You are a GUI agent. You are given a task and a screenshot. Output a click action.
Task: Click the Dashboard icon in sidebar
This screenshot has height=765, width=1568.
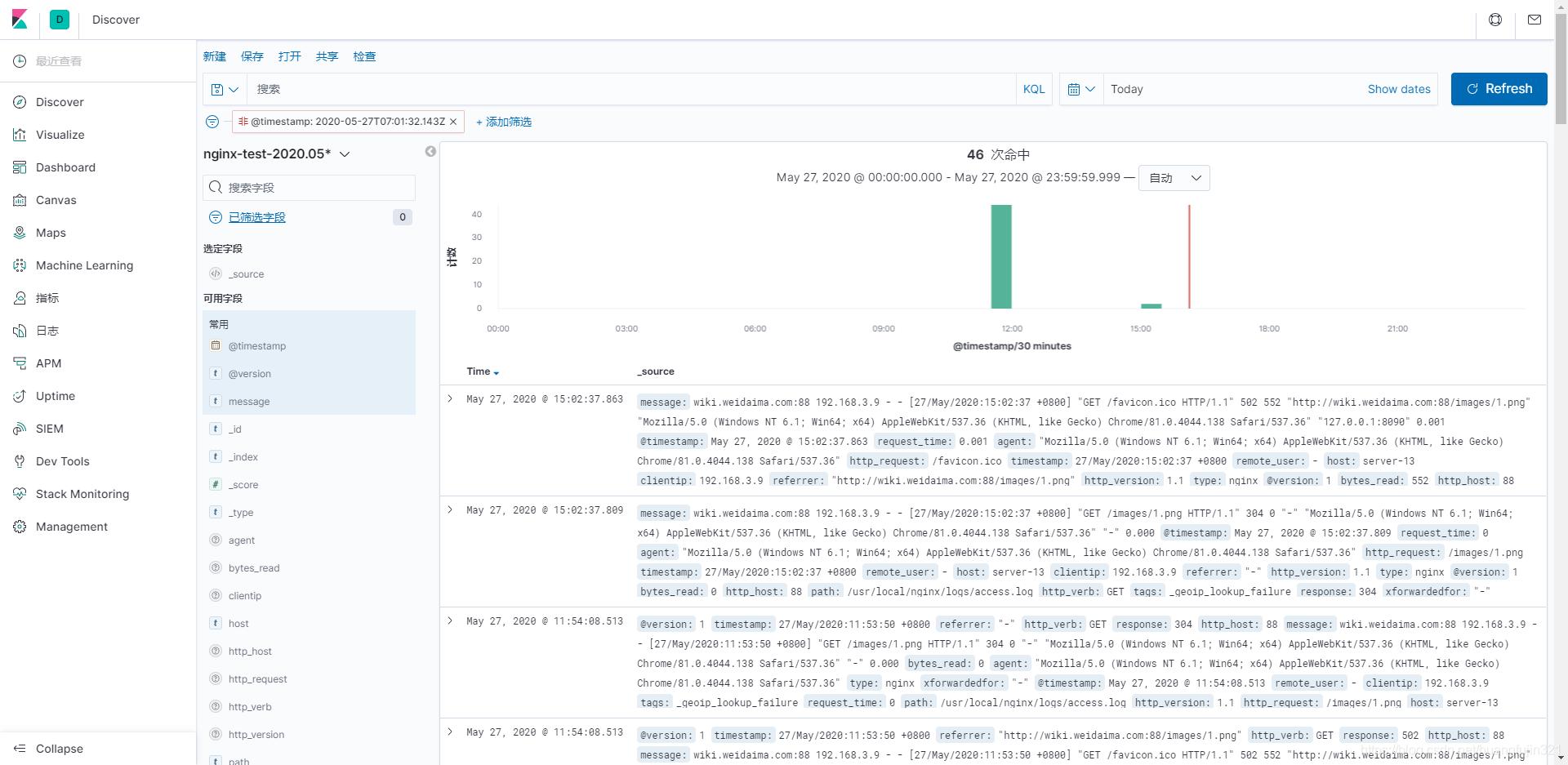tap(20, 167)
